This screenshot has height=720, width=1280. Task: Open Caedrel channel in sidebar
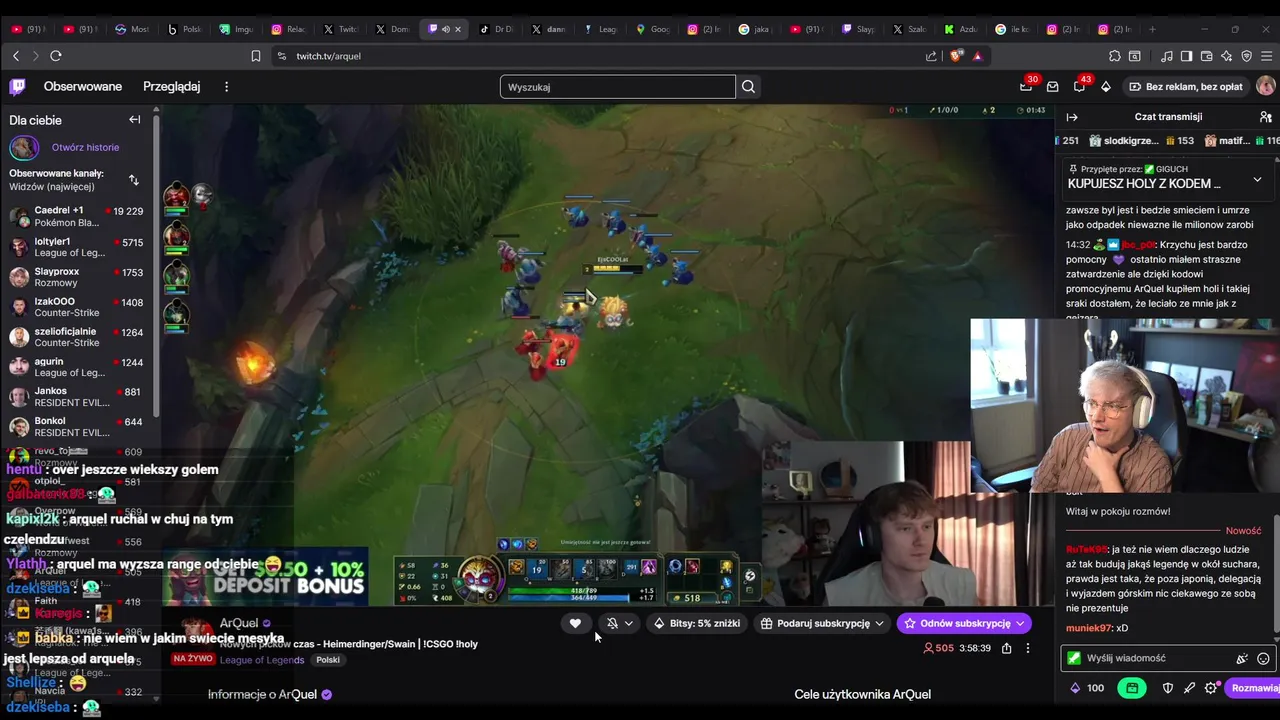click(x=77, y=217)
